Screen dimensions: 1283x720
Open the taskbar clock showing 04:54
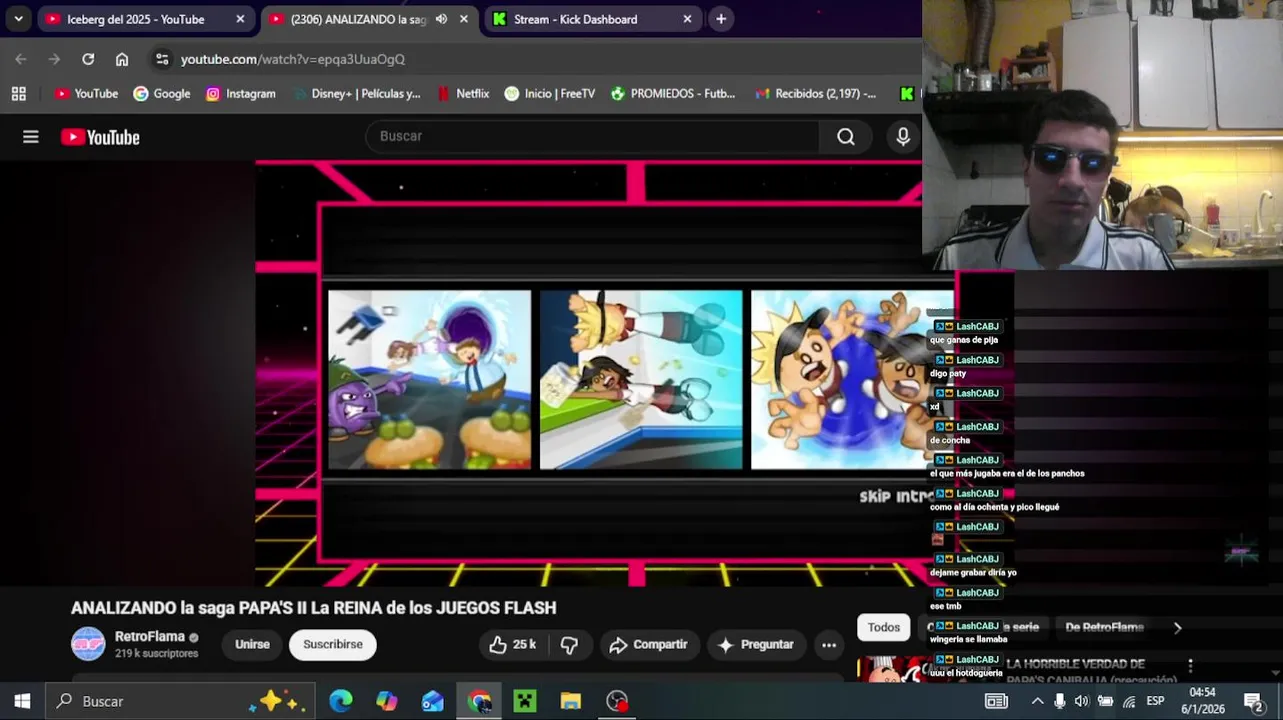1203,700
